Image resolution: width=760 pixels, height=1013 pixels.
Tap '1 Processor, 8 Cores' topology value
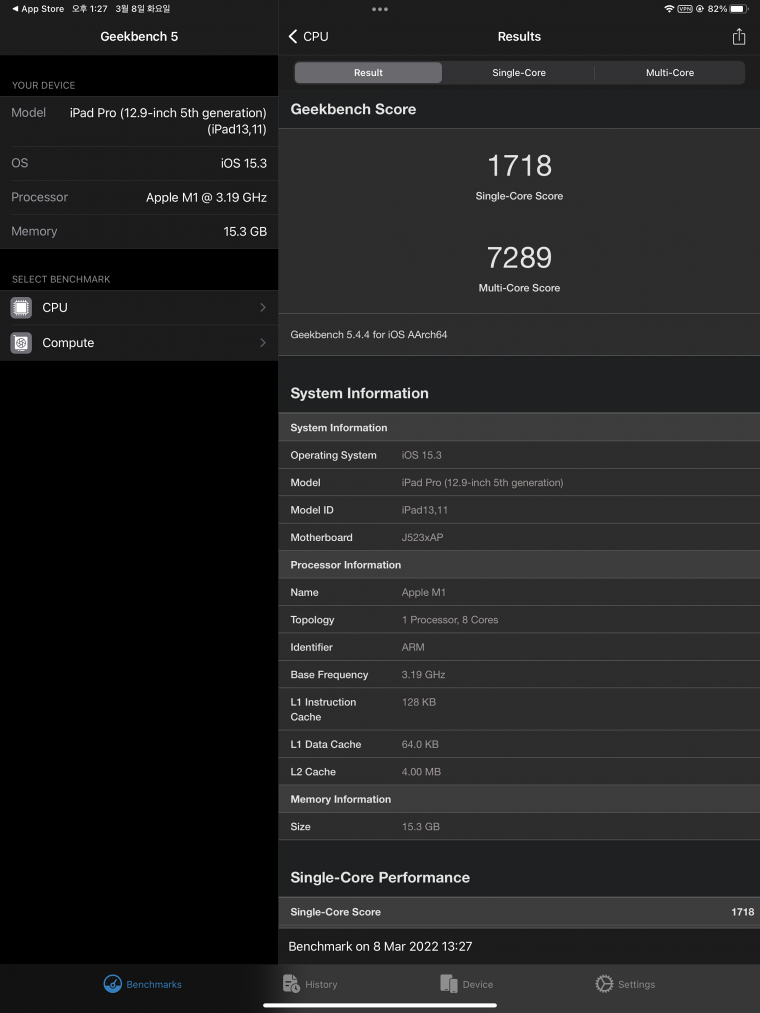450,620
